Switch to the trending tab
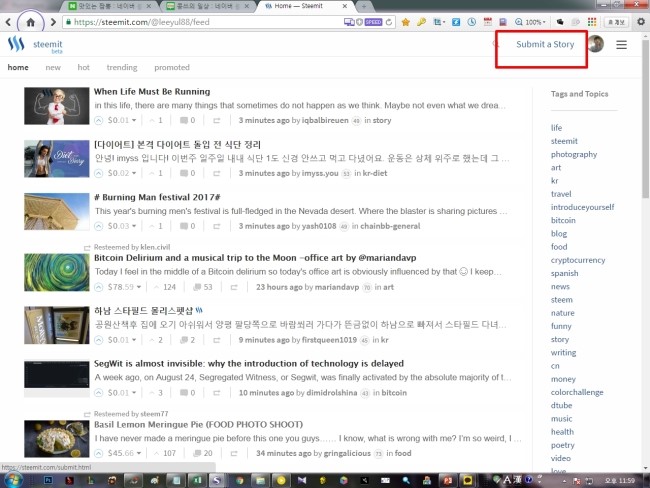The height and width of the screenshot is (488, 650). 122,68
